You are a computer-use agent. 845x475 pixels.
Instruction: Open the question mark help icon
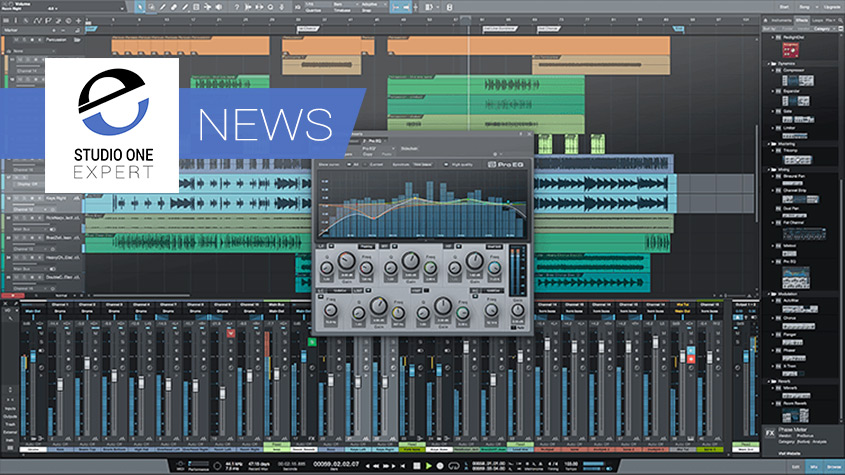click(236, 7)
